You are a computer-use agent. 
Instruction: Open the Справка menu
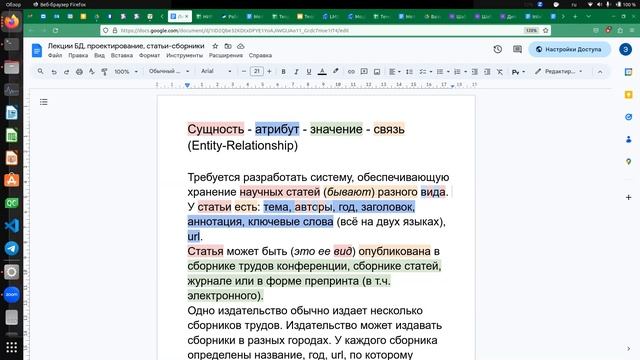260,55
